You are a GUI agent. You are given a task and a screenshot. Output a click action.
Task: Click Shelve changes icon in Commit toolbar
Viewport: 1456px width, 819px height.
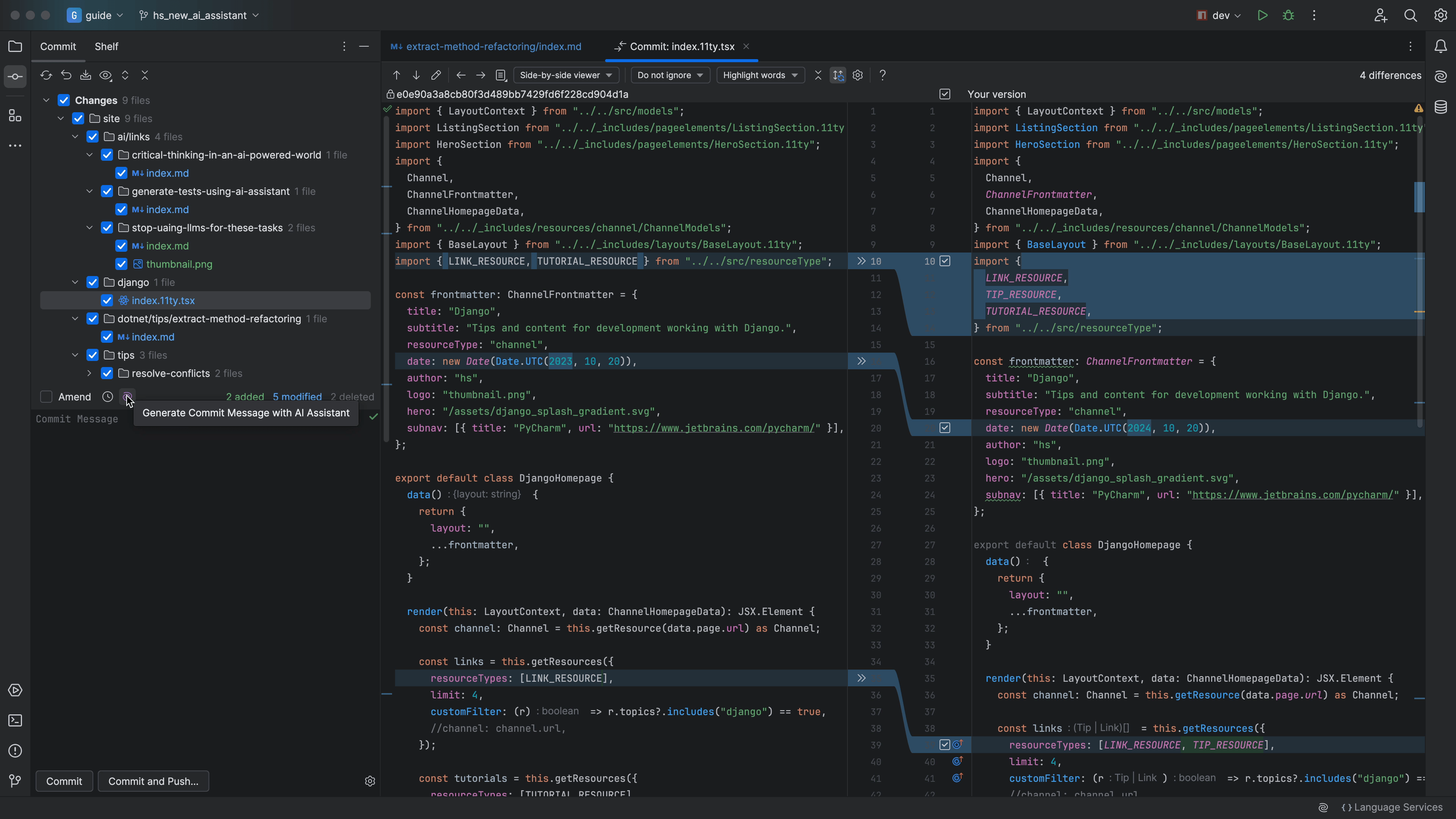click(85, 75)
